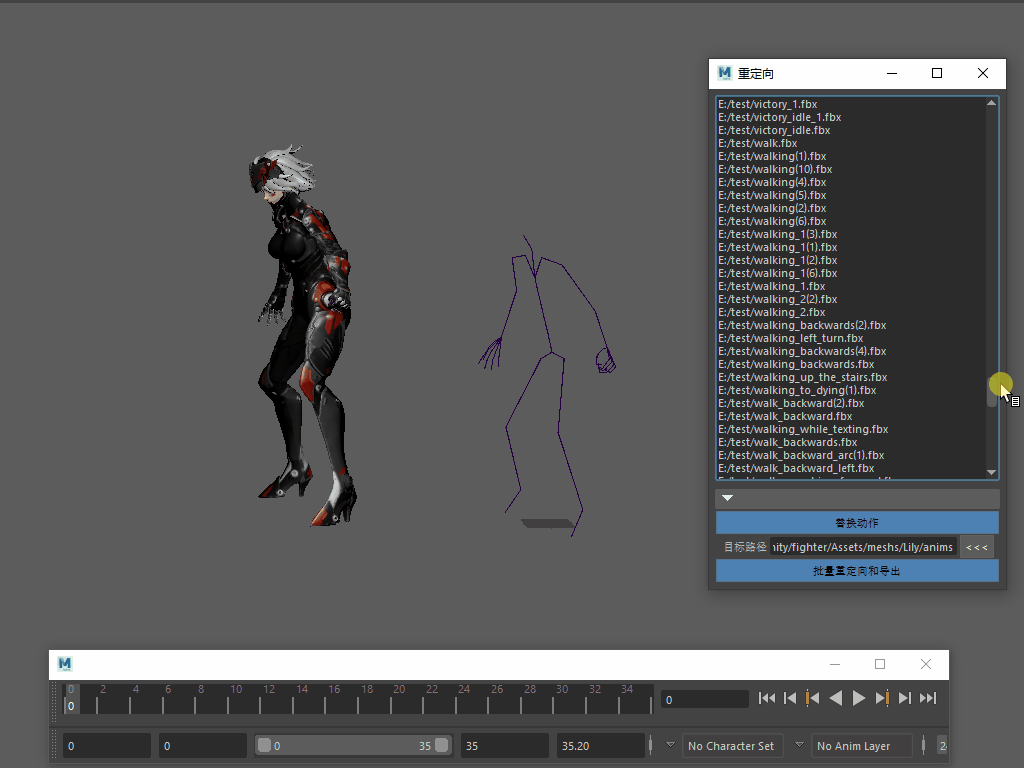Step forward one frame
Viewport: 1024px width, 768px height.
(x=905, y=698)
